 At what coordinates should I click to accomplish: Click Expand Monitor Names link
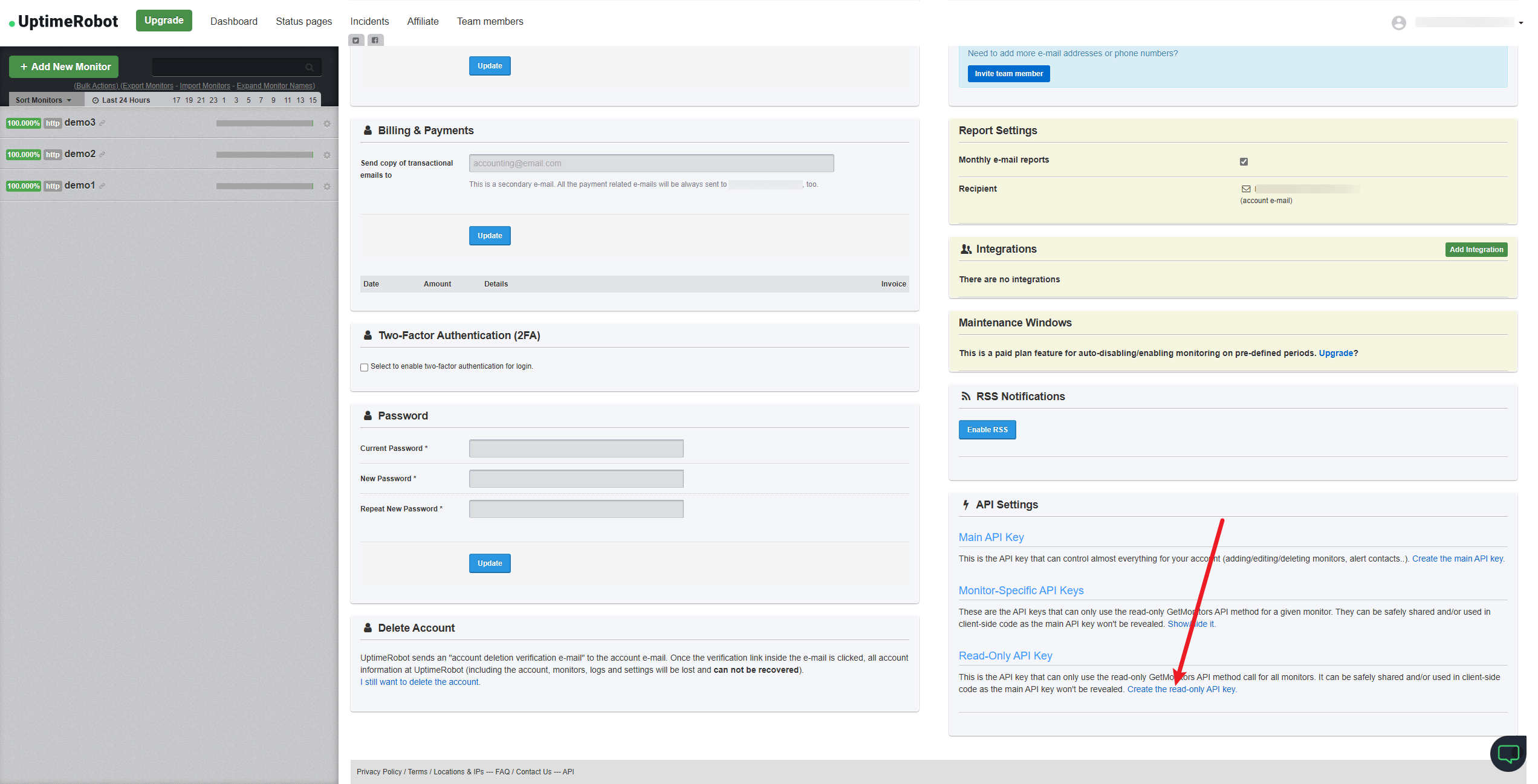pyautogui.click(x=276, y=86)
